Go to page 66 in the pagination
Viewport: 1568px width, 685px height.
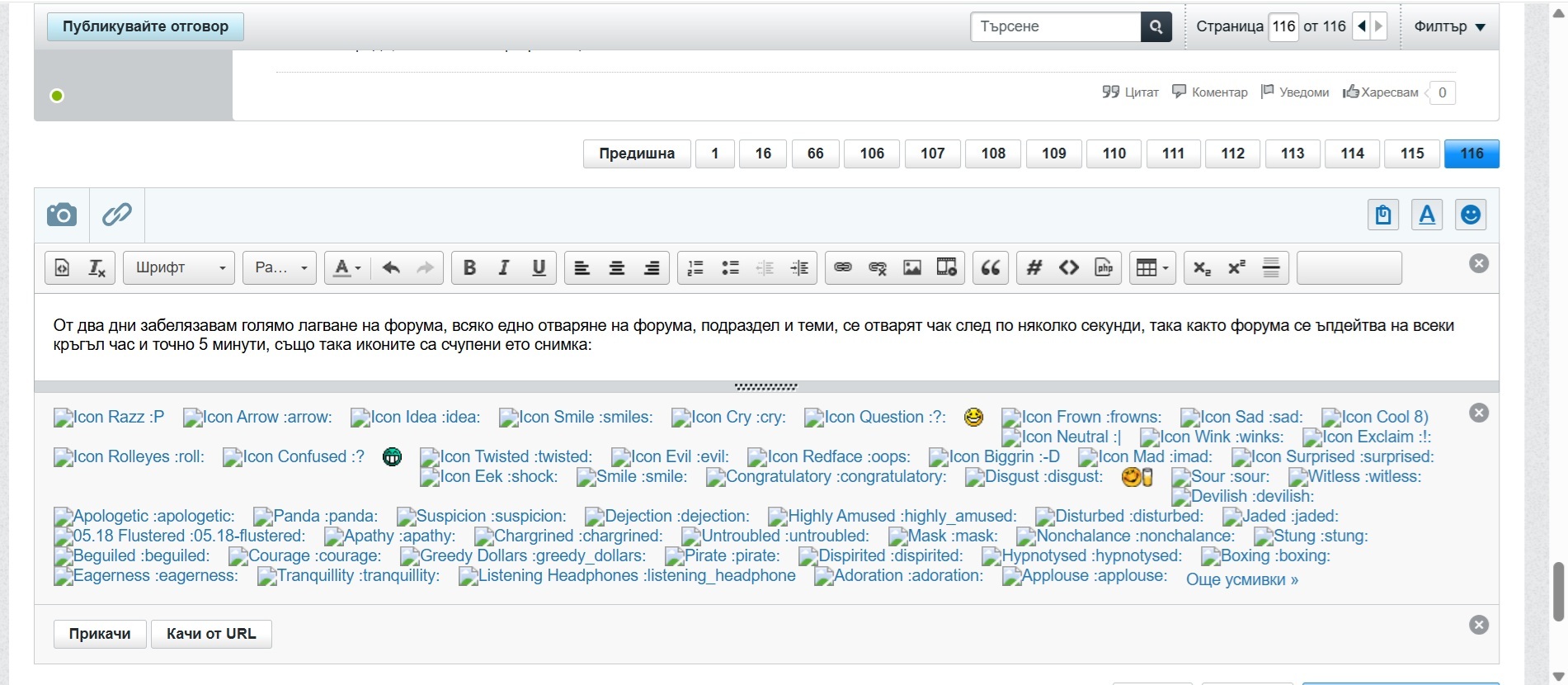tap(816, 154)
